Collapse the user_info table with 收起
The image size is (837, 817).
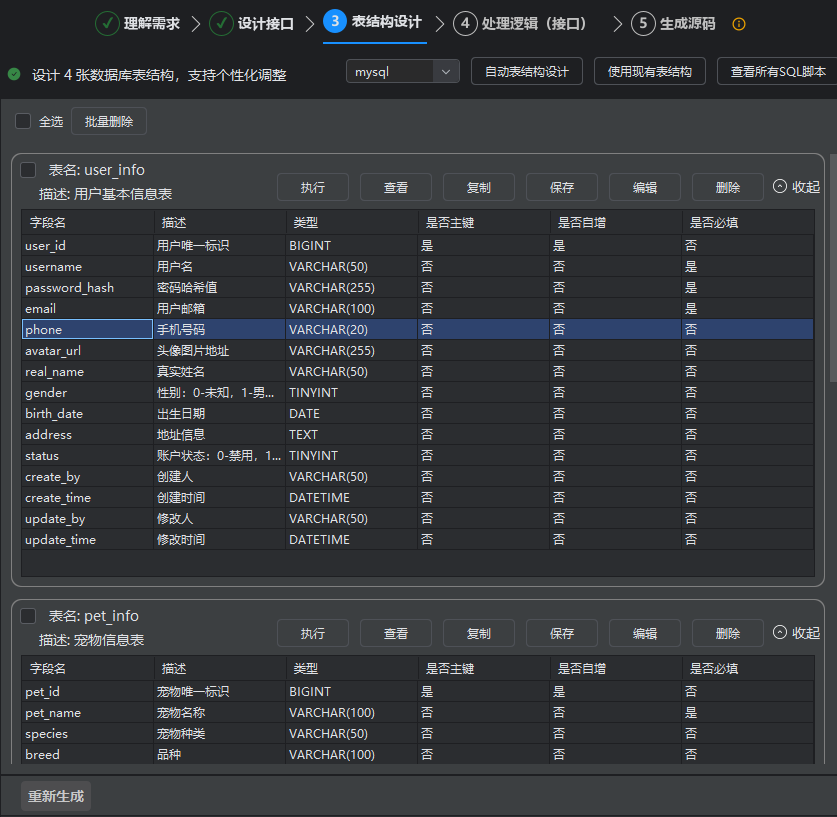pos(796,187)
